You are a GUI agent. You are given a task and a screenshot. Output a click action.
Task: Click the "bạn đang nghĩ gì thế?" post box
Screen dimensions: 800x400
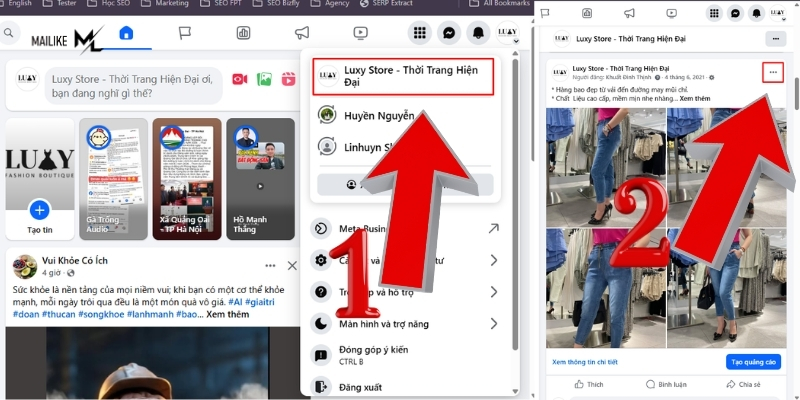click(x=134, y=86)
